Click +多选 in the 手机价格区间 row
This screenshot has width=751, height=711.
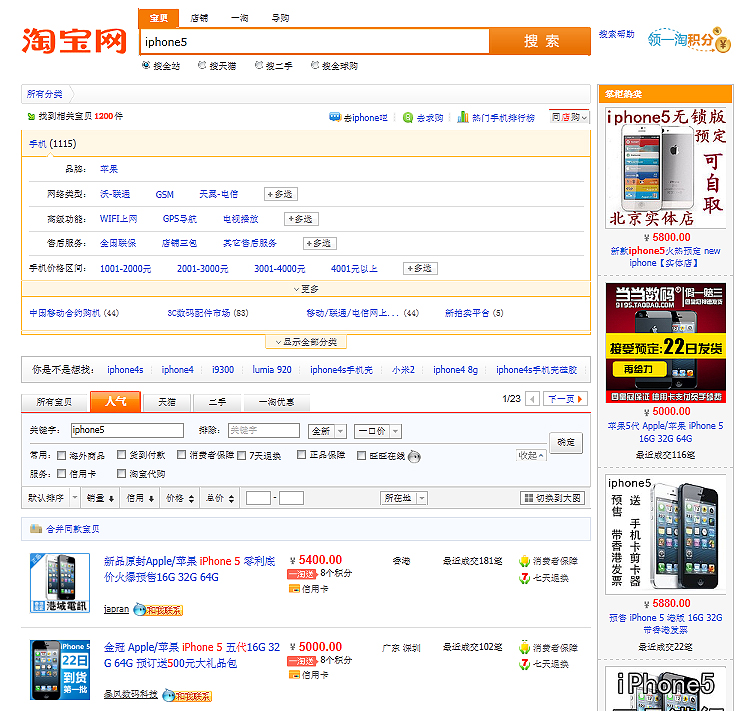point(420,268)
